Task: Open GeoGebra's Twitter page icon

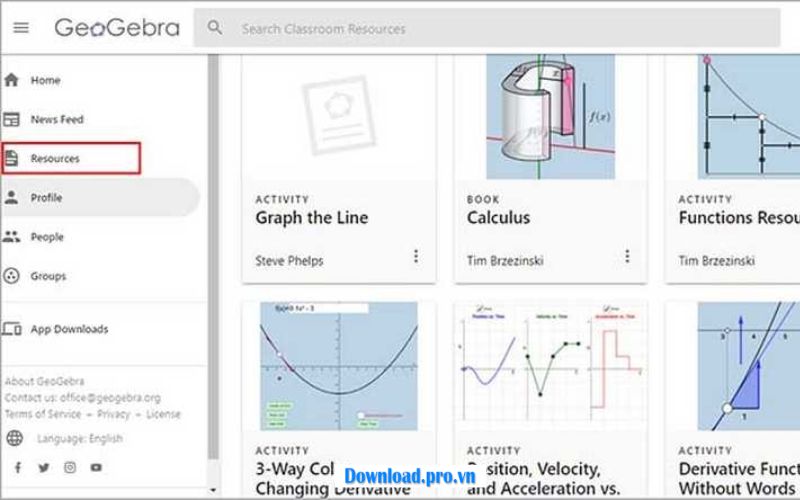Action: (x=43, y=467)
